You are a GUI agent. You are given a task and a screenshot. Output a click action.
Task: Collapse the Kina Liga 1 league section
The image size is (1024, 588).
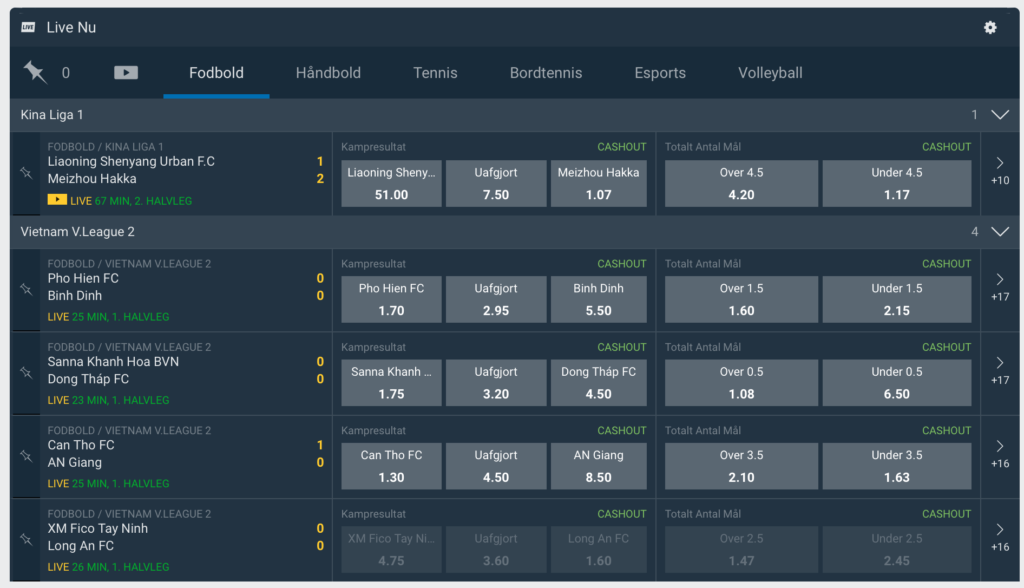pyautogui.click(x=999, y=115)
